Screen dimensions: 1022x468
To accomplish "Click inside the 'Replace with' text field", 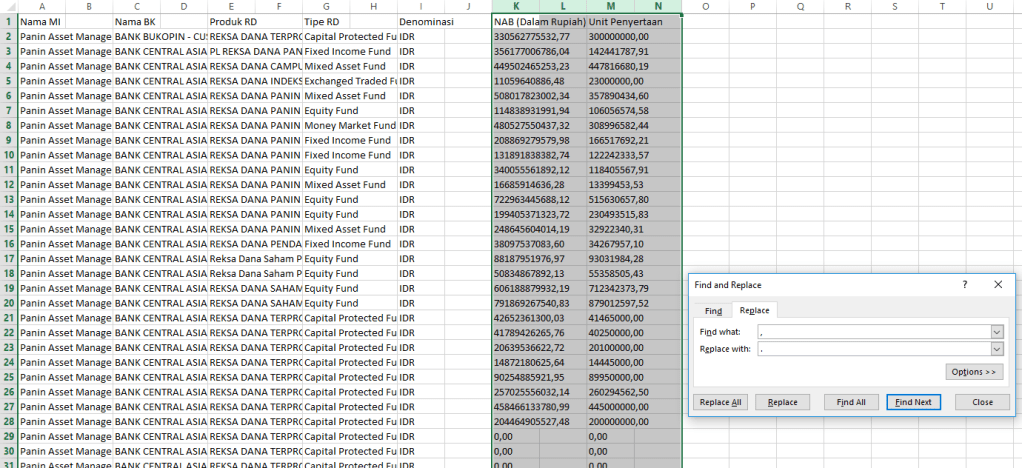I will (872, 349).
